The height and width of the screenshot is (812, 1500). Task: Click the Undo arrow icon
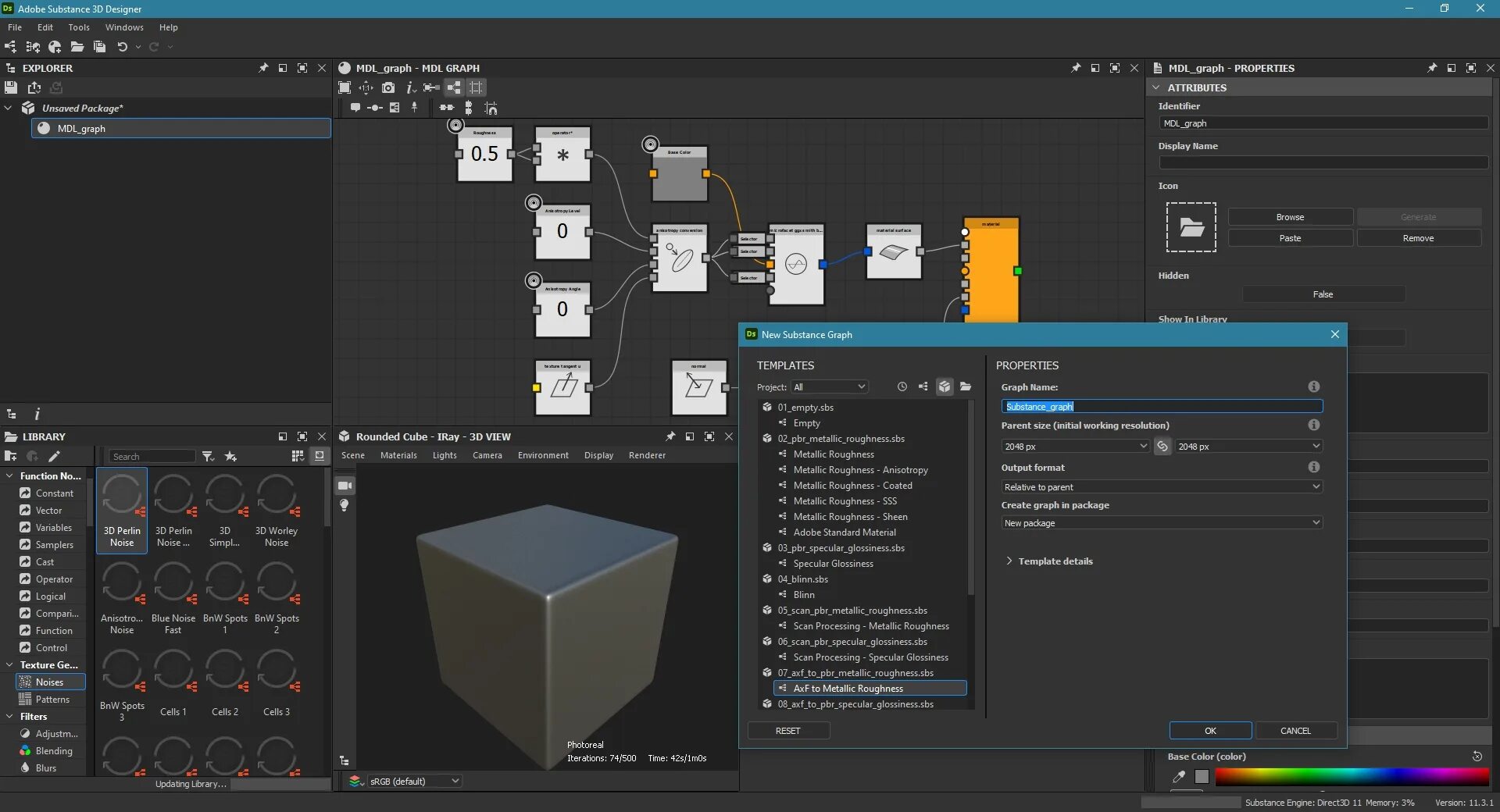point(123,47)
